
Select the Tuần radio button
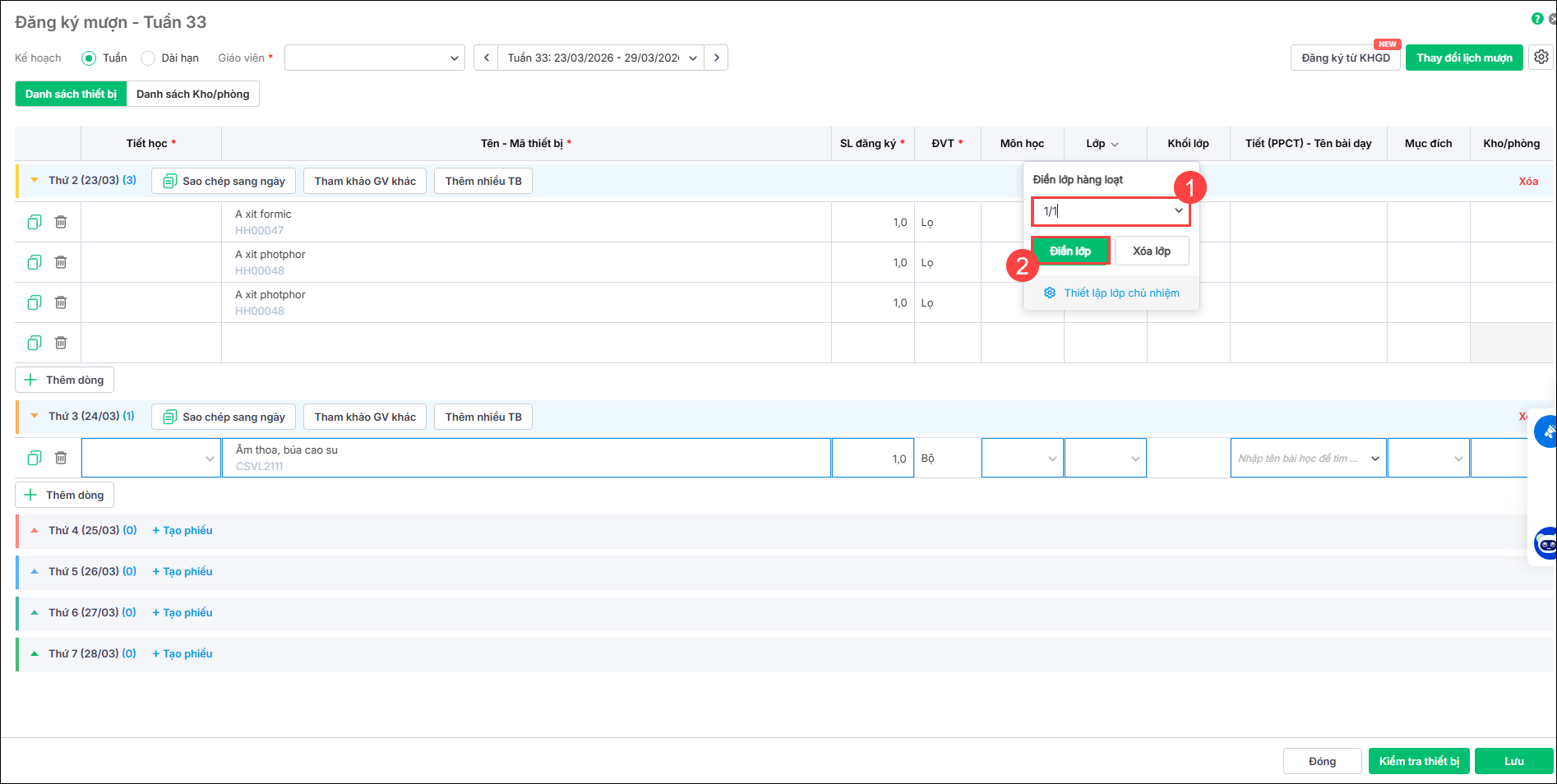pos(89,58)
